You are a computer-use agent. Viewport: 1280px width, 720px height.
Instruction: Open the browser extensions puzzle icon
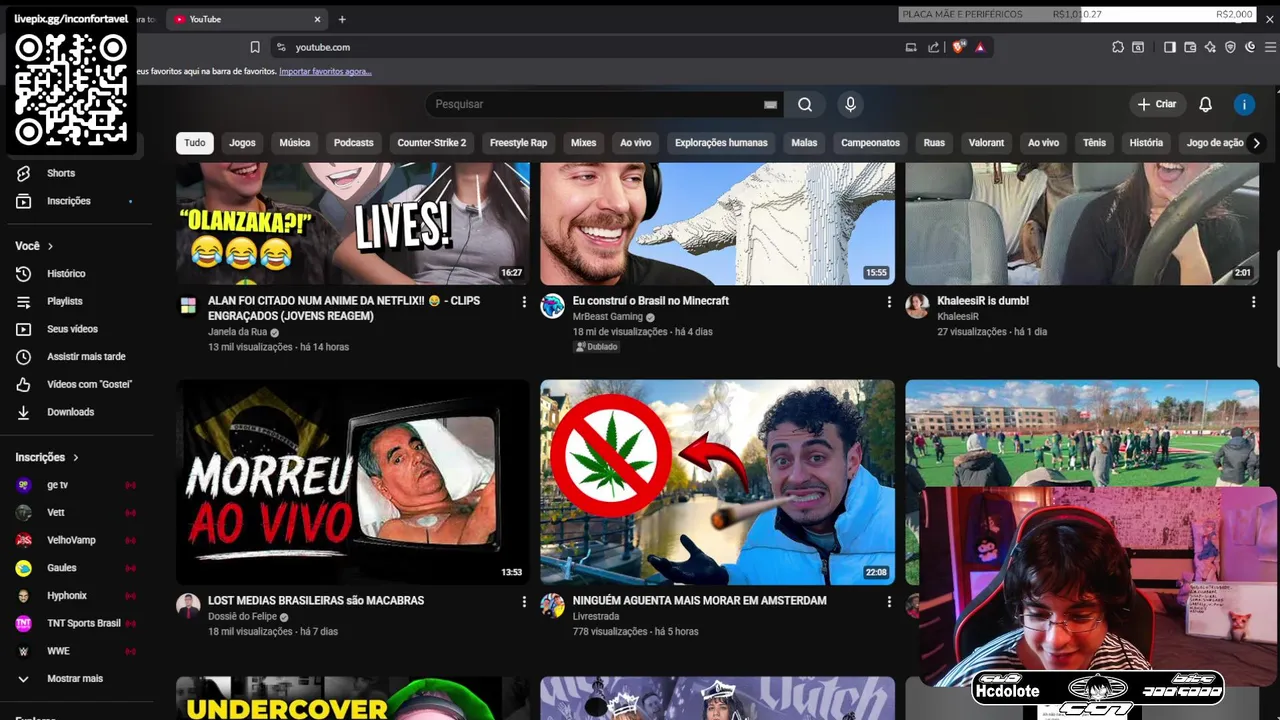tap(1118, 47)
